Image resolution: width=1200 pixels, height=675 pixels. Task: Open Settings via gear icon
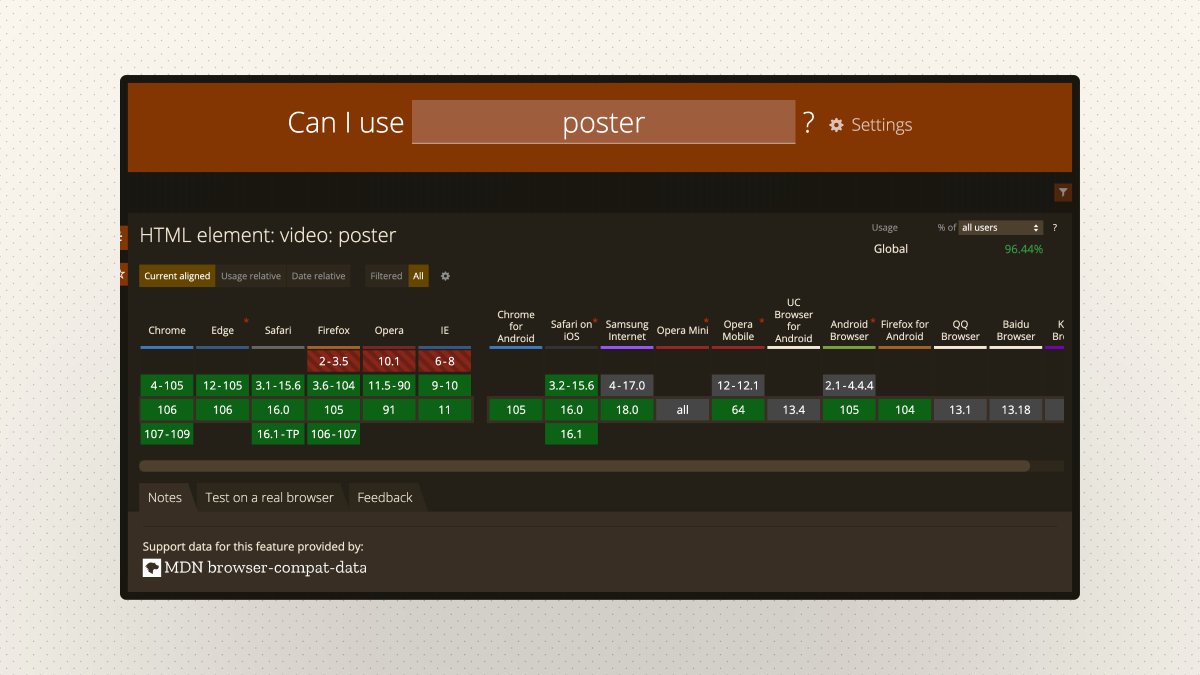(836, 125)
